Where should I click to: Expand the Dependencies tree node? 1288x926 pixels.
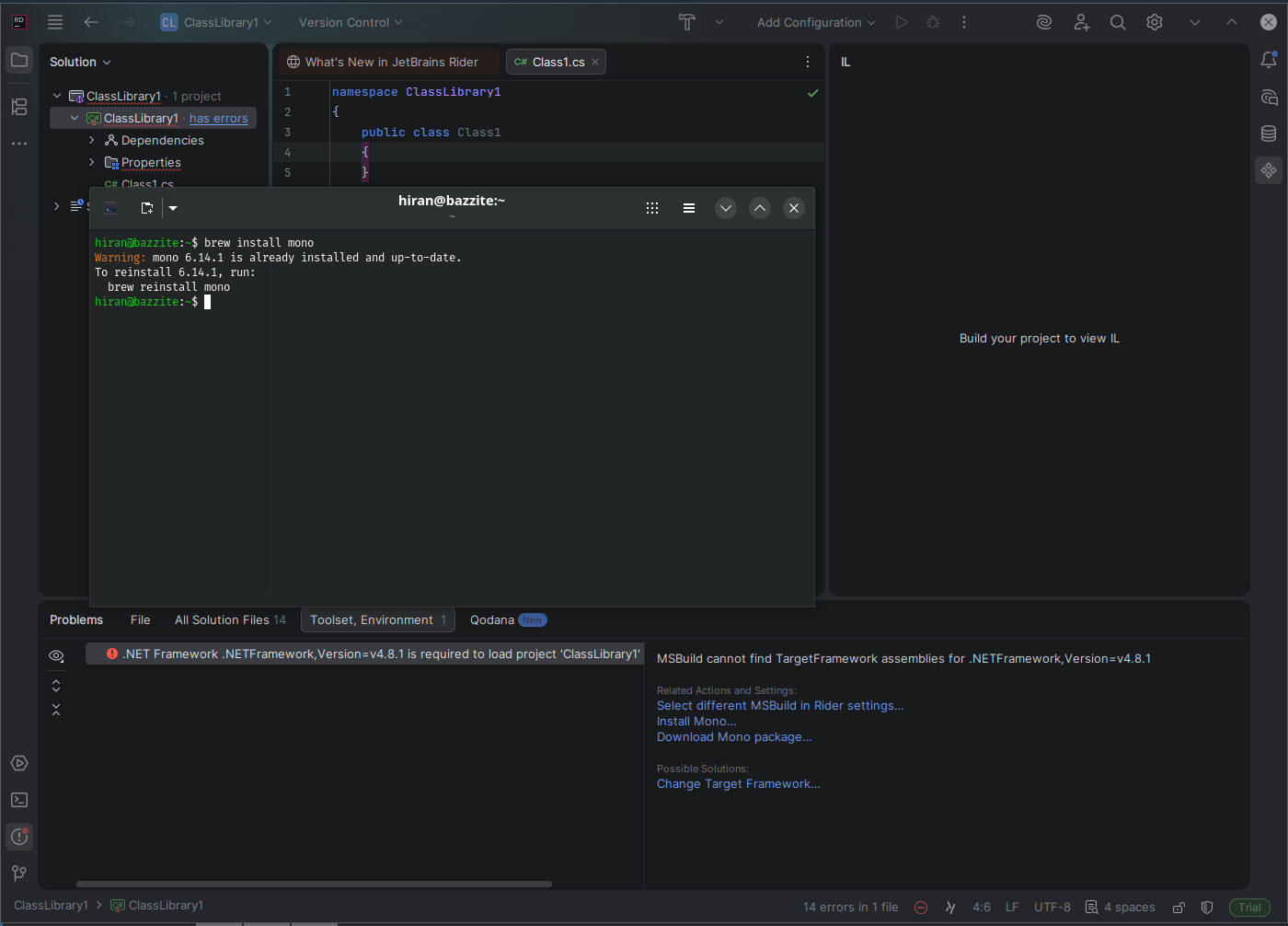tap(92, 140)
